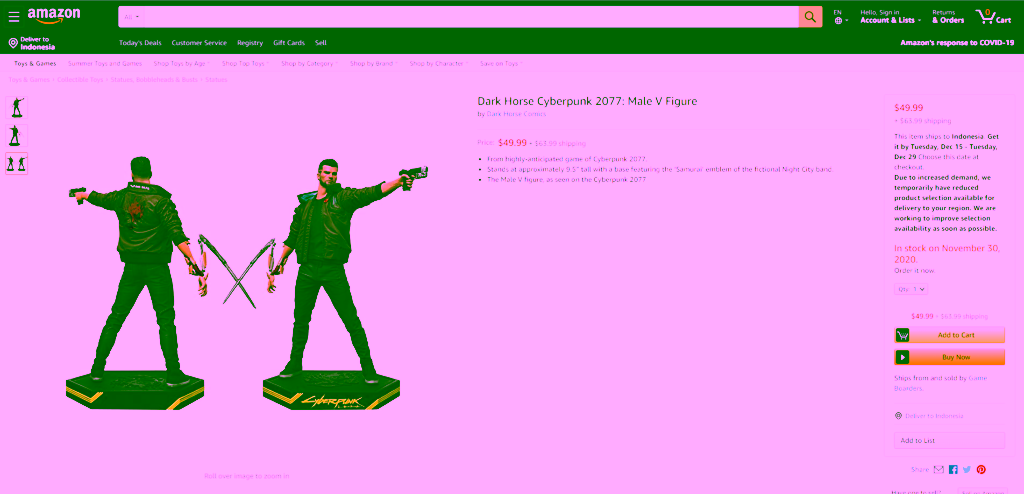Click the Add to Cart button
The image size is (1024, 494).
pyautogui.click(x=949, y=335)
